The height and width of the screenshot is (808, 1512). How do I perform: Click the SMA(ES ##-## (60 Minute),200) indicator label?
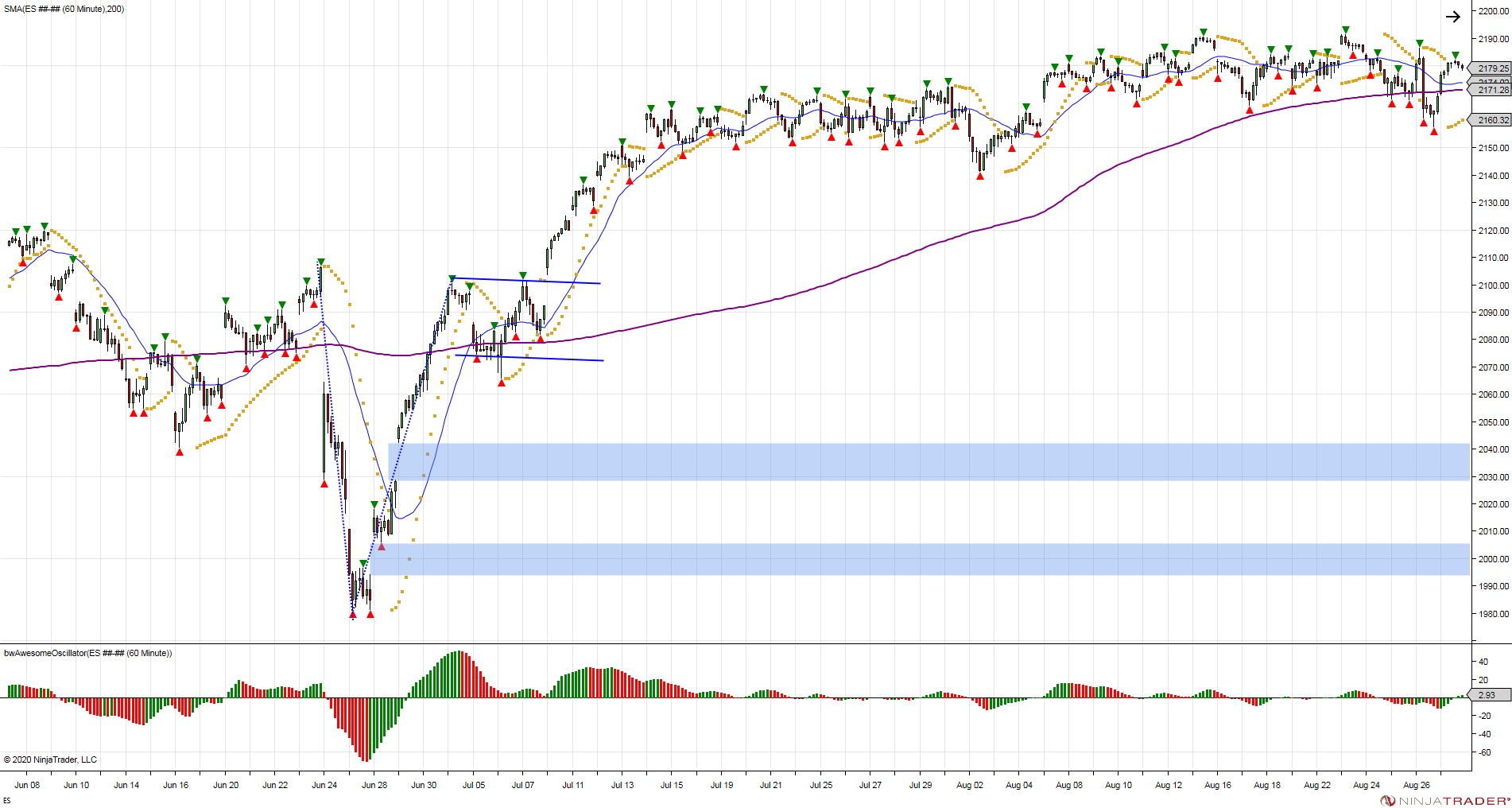[64, 9]
